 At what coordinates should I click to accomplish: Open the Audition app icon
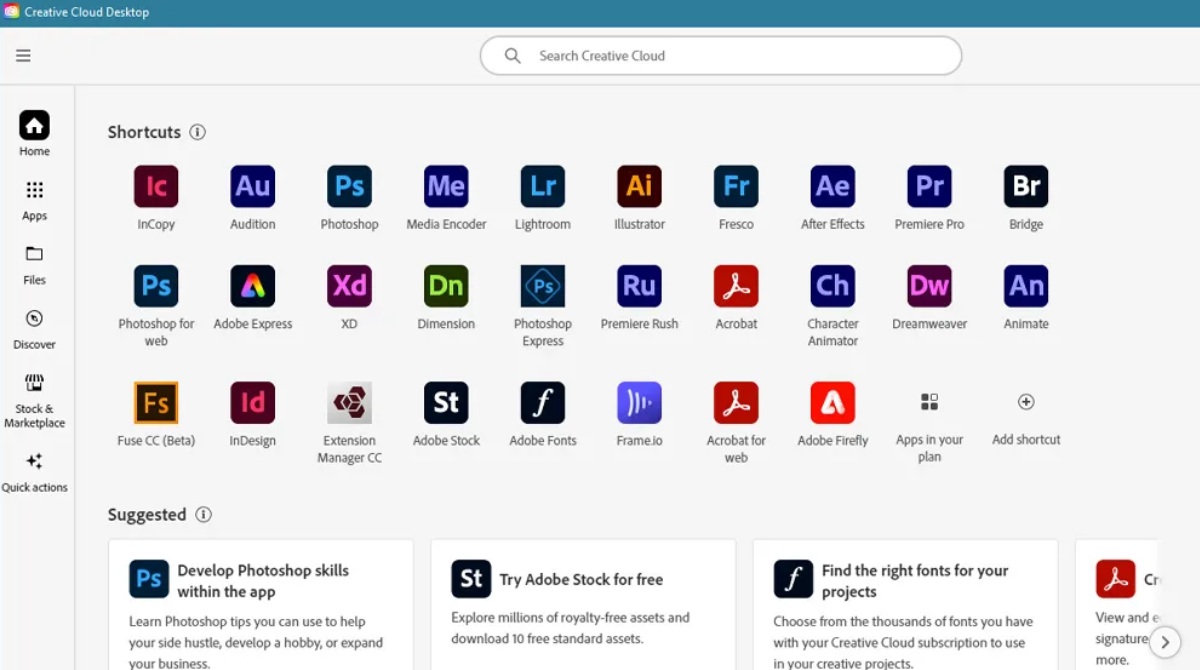point(252,187)
